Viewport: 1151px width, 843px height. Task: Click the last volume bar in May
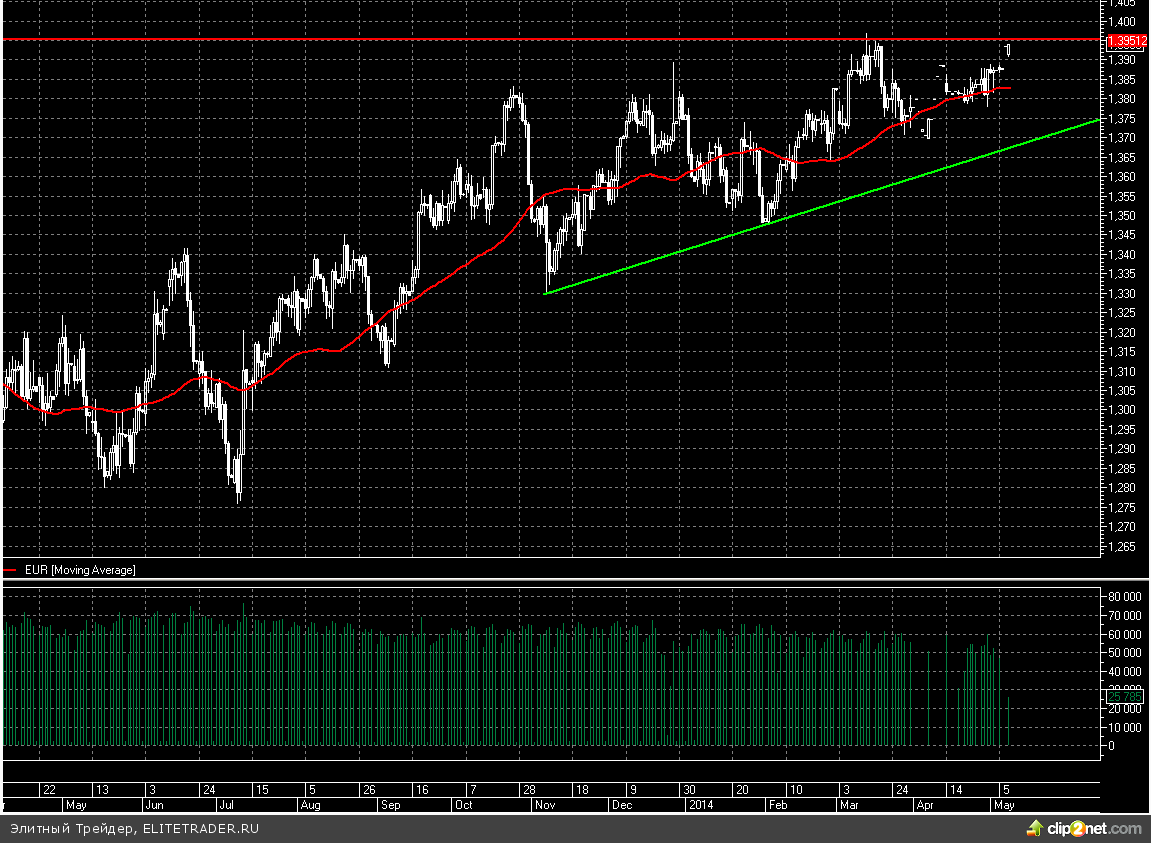point(1009,721)
